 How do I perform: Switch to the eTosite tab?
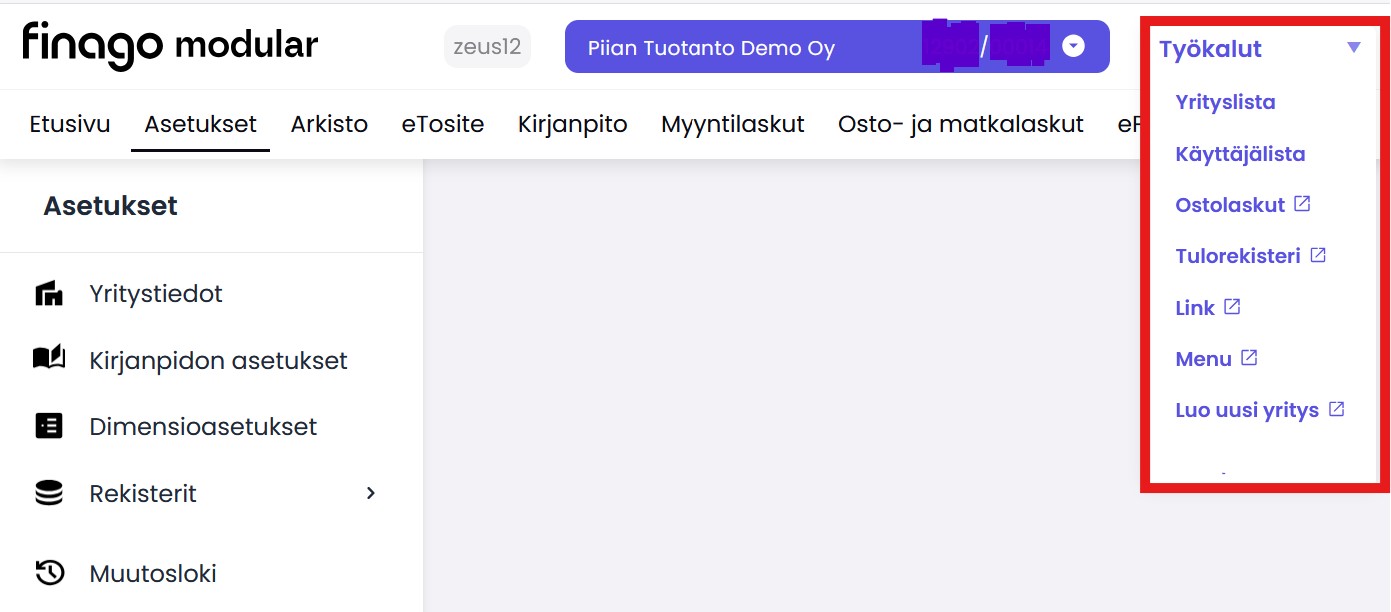point(443,124)
